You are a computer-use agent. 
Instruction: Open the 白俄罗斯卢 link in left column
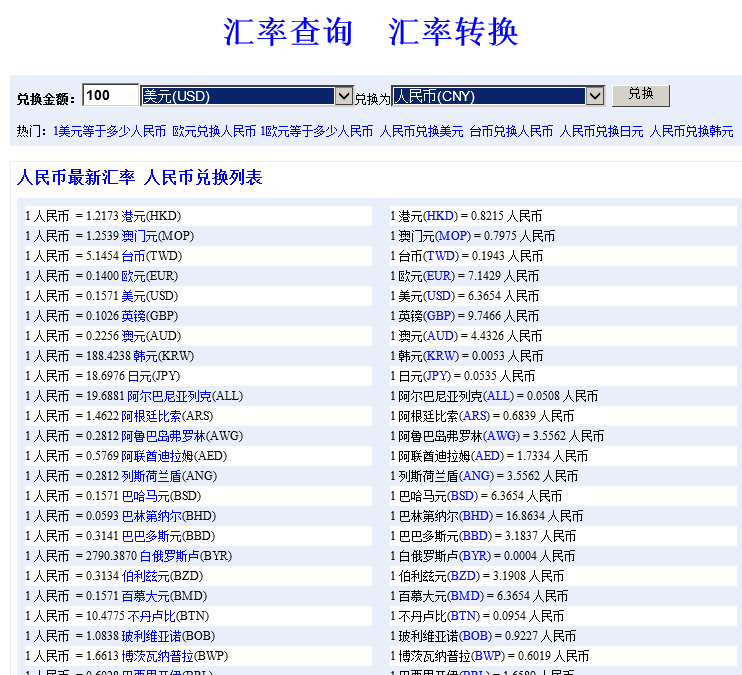(x=169, y=556)
